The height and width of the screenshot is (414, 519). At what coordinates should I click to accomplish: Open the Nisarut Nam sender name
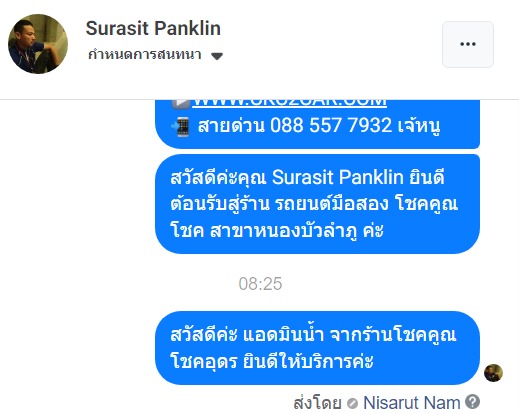(x=412, y=402)
